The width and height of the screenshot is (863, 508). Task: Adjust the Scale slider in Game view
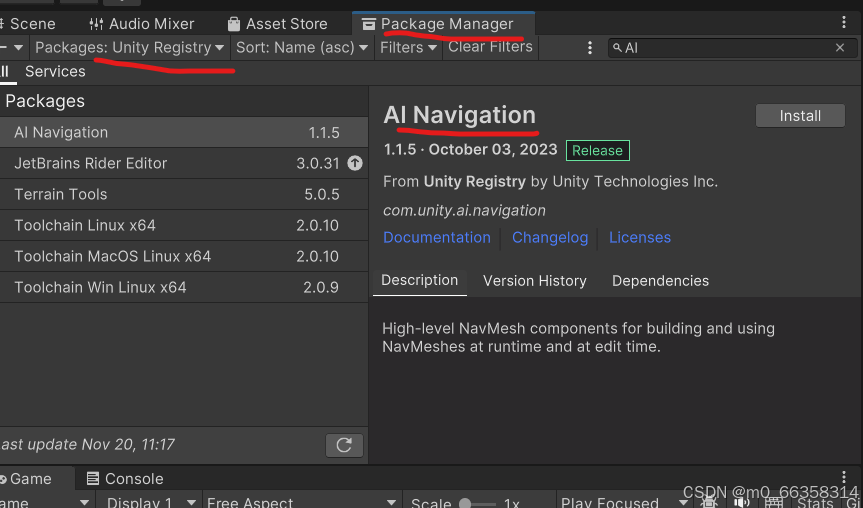click(476, 503)
